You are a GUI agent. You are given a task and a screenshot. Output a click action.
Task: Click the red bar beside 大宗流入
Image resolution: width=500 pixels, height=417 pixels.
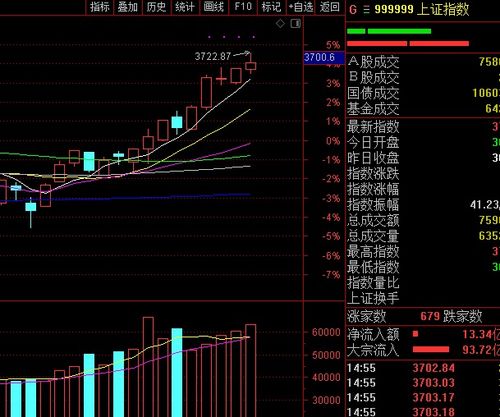[431, 349]
